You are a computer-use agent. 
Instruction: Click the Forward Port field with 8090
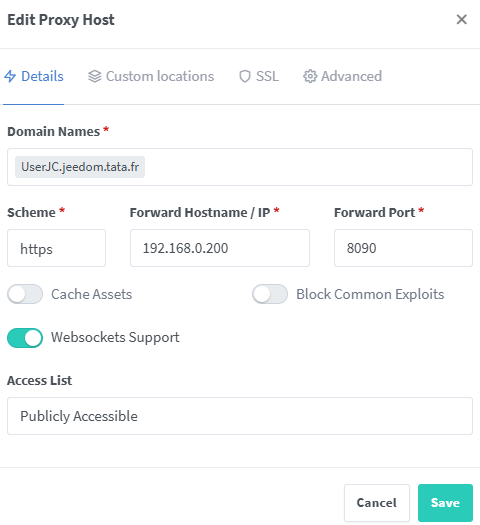click(403, 248)
